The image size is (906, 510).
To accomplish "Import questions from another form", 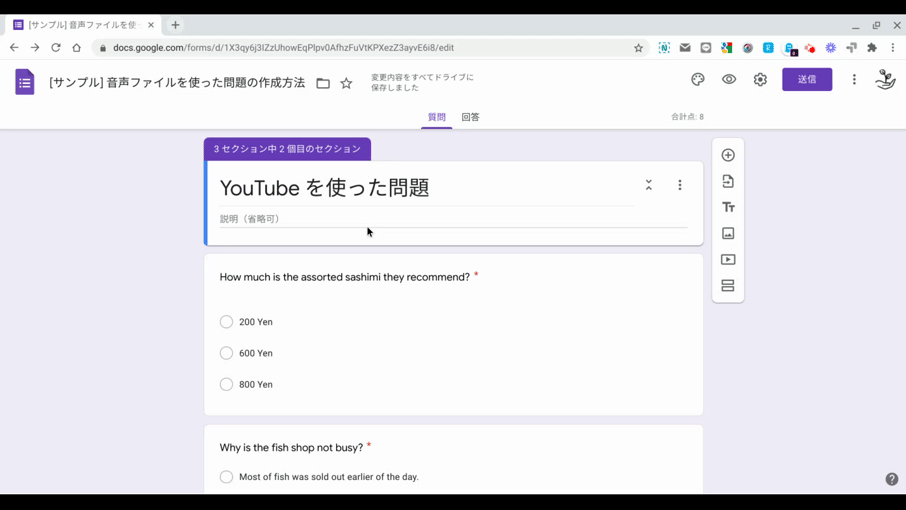I will [728, 181].
